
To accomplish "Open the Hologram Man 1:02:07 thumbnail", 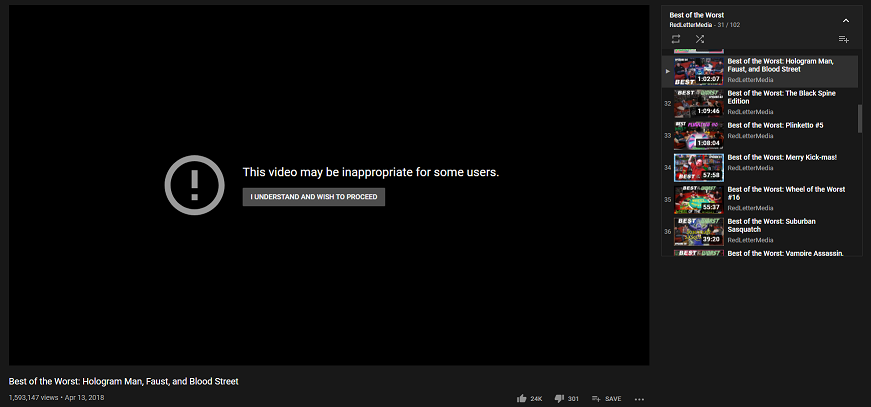I will point(699,71).
